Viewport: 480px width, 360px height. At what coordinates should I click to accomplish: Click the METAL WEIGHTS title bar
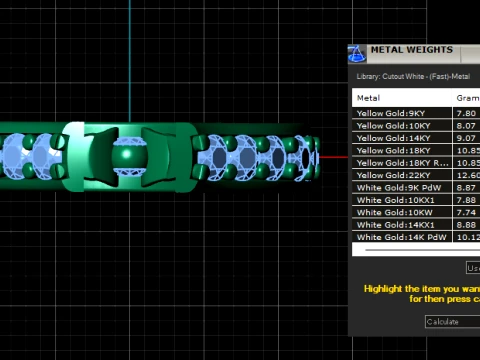point(414,53)
